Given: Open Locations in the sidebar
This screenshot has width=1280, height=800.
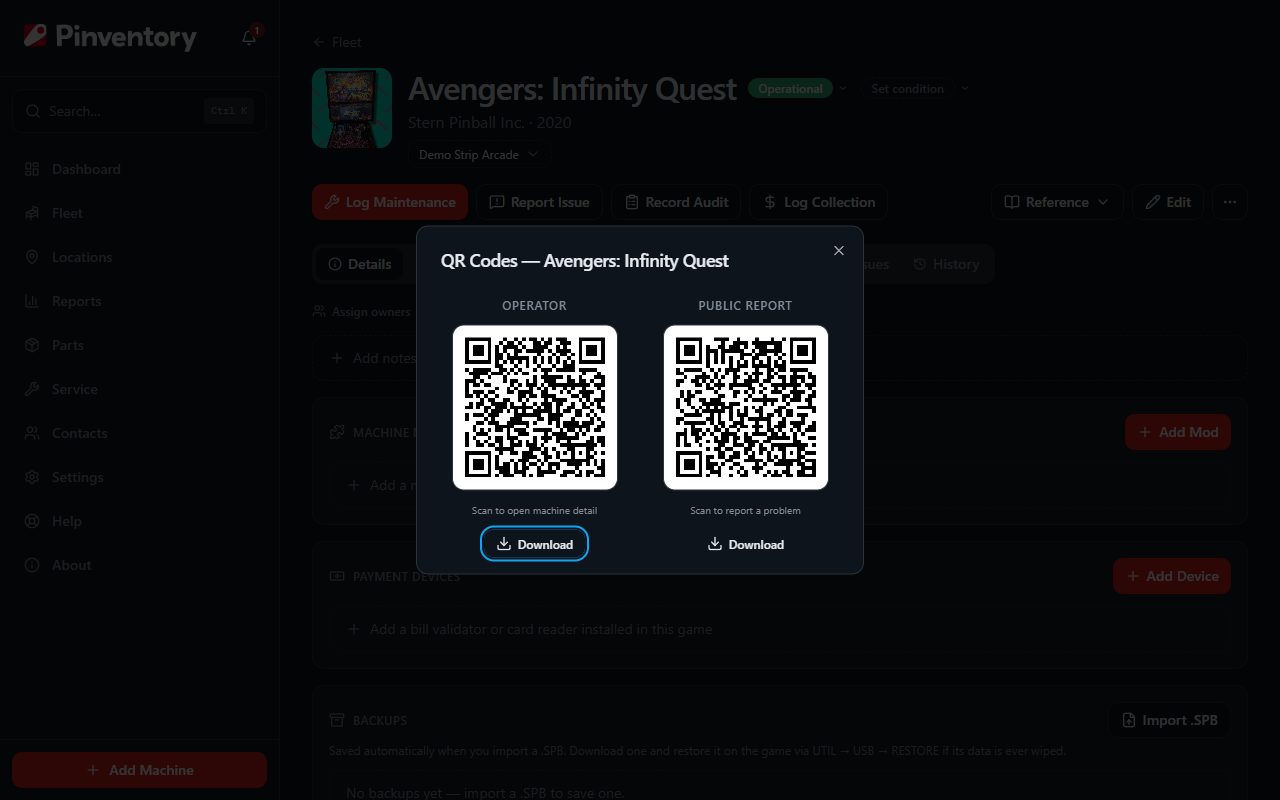Looking at the screenshot, I should pos(139,257).
